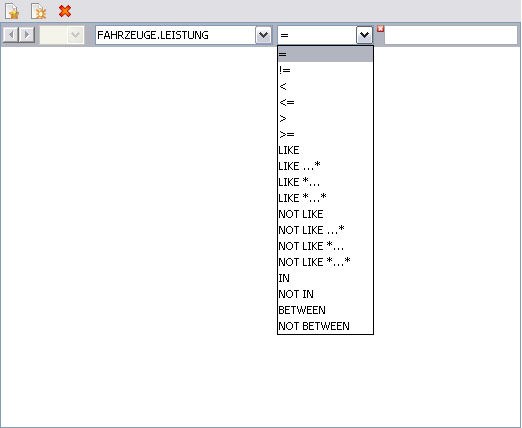
Task: Collapse the operator dropdown via its arrow
Action: coord(364,35)
